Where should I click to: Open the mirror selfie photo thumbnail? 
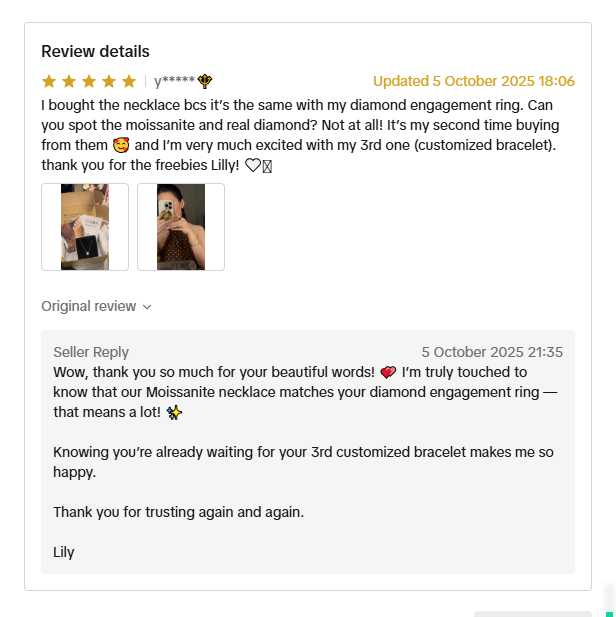(x=181, y=227)
